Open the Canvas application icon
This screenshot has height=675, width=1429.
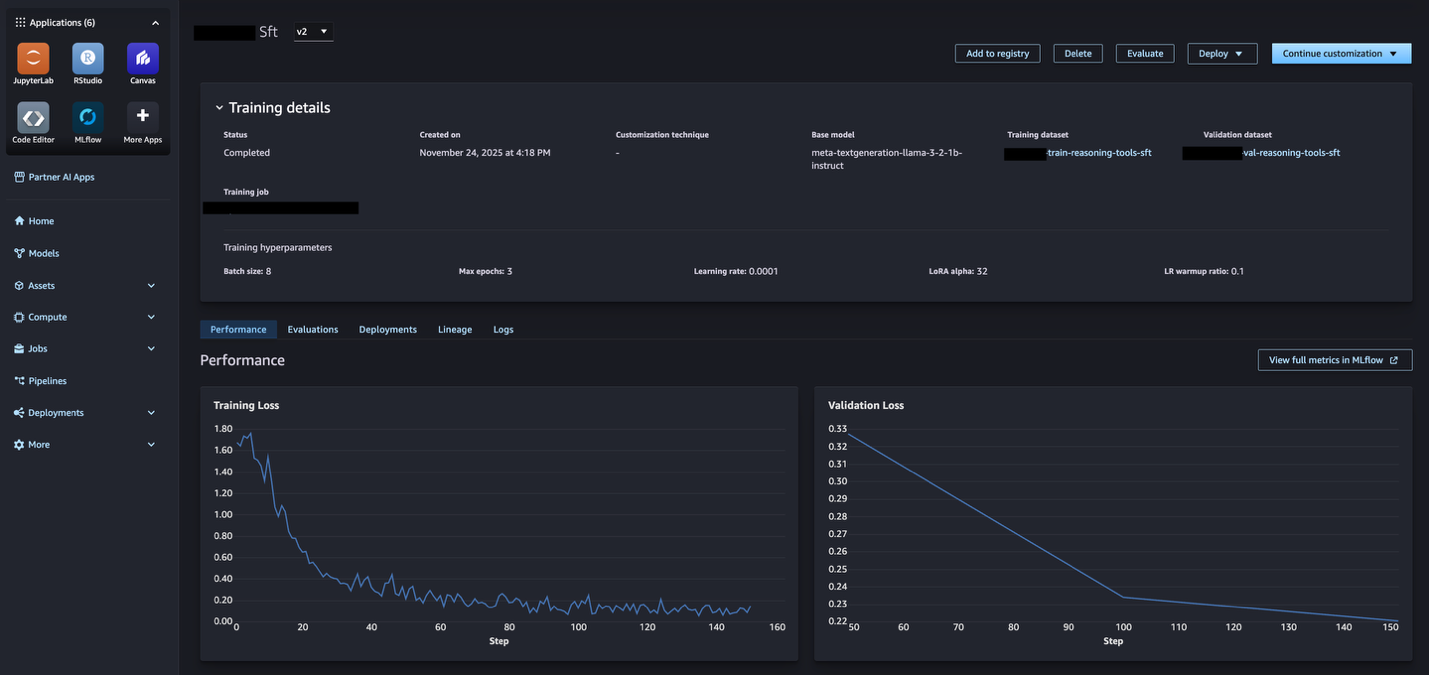(143, 59)
